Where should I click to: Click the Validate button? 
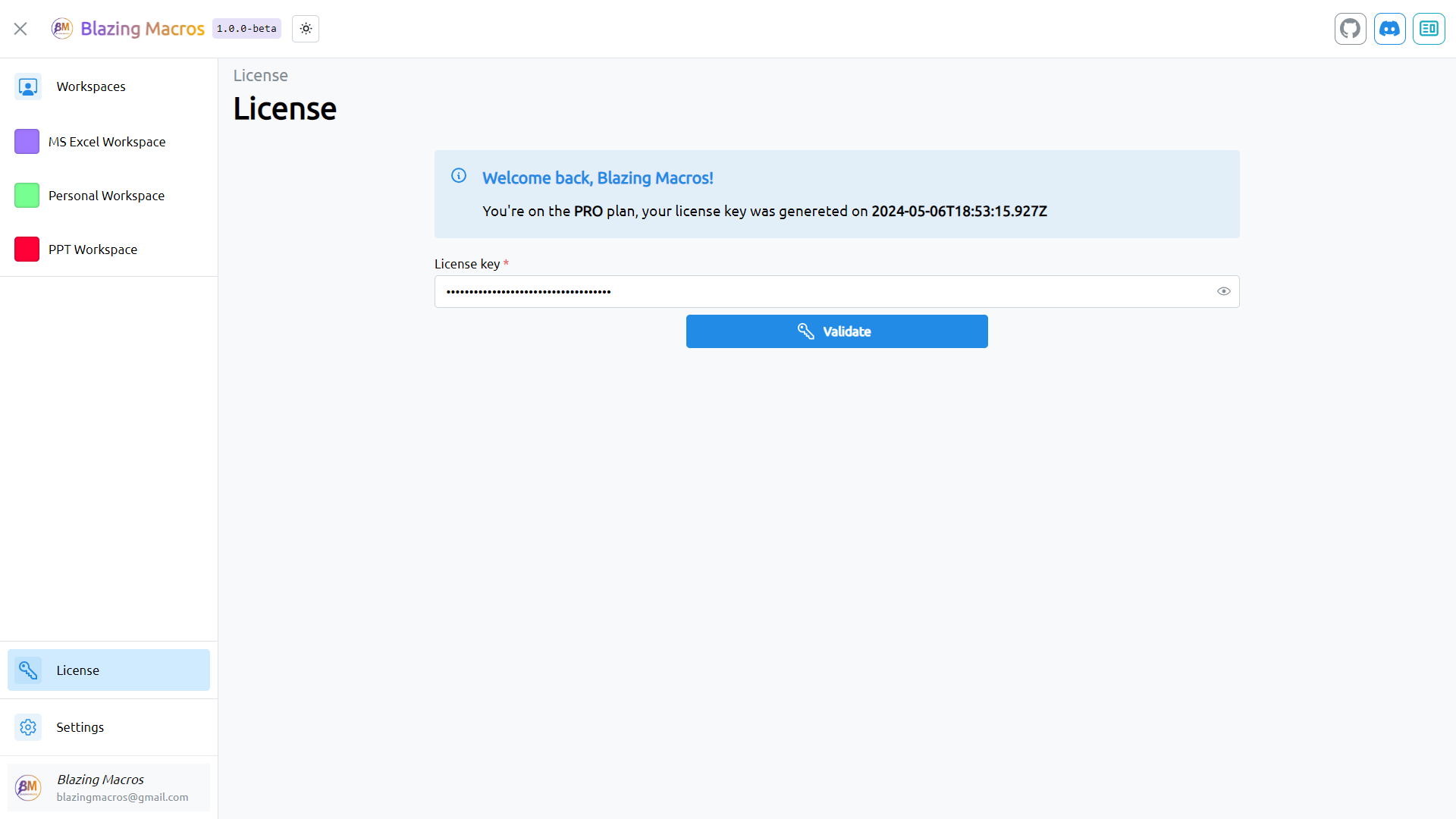[x=837, y=331]
